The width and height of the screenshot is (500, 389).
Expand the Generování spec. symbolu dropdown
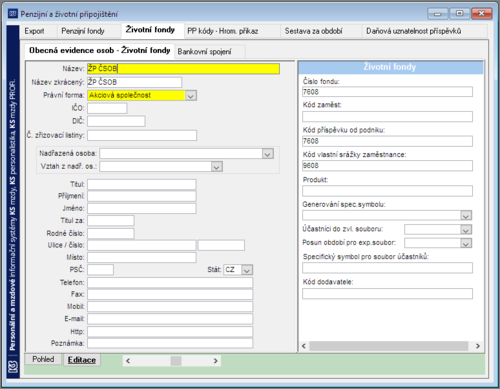[466, 216]
